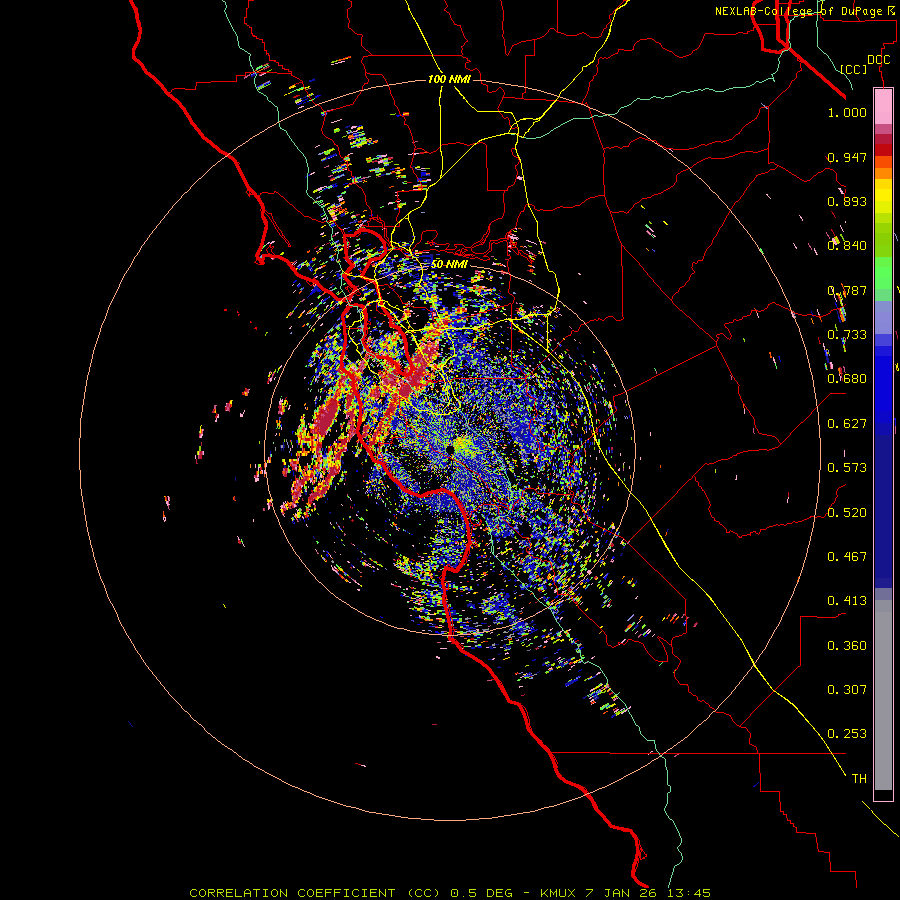
Task: Click the 0.413 legend value
Action: coord(847,601)
